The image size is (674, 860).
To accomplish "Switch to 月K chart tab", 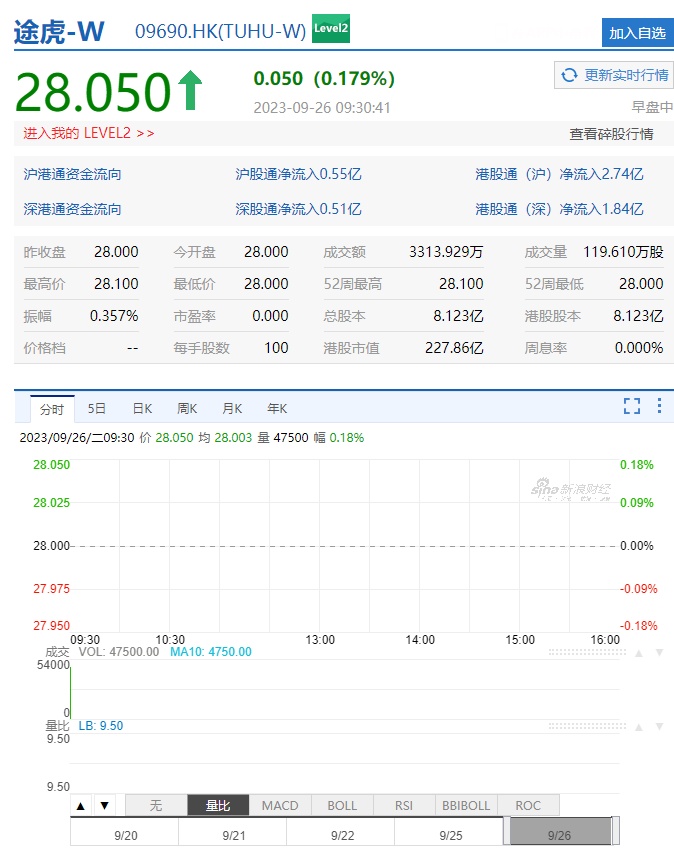I will pyautogui.click(x=232, y=409).
